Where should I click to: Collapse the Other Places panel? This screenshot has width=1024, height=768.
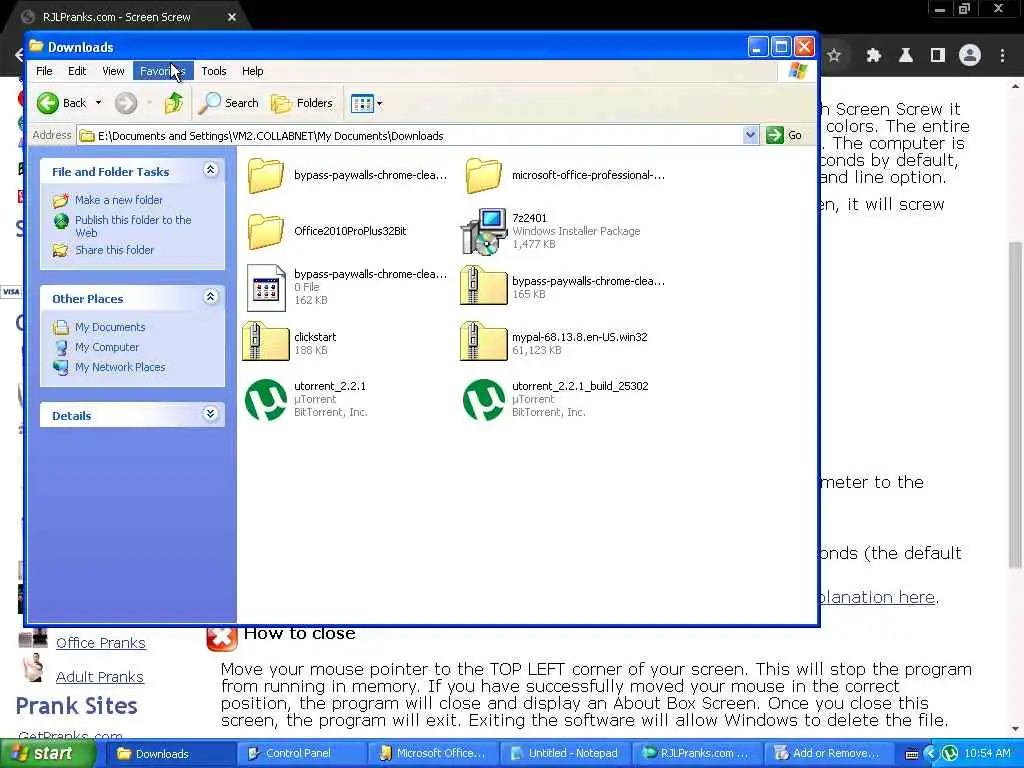pyautogui.click(x=210, y=297)
